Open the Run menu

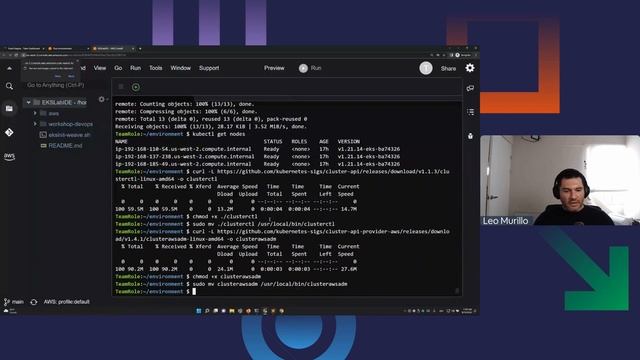[135, 68]
